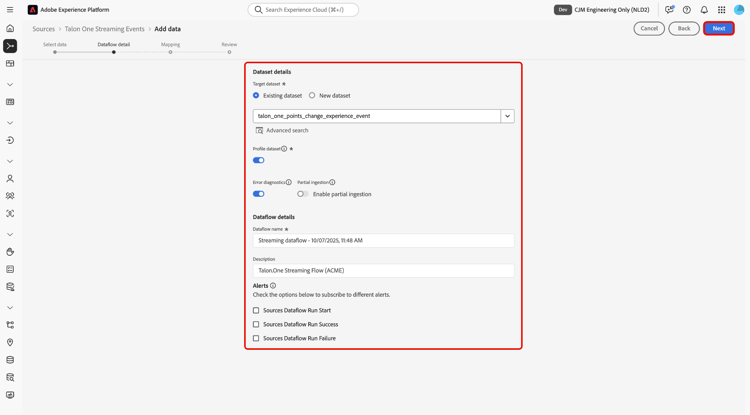Viewport: 750px width, 415px height.
Task: Open the sidebar icon with an arrow entering a circle
Action: [10, 140]
